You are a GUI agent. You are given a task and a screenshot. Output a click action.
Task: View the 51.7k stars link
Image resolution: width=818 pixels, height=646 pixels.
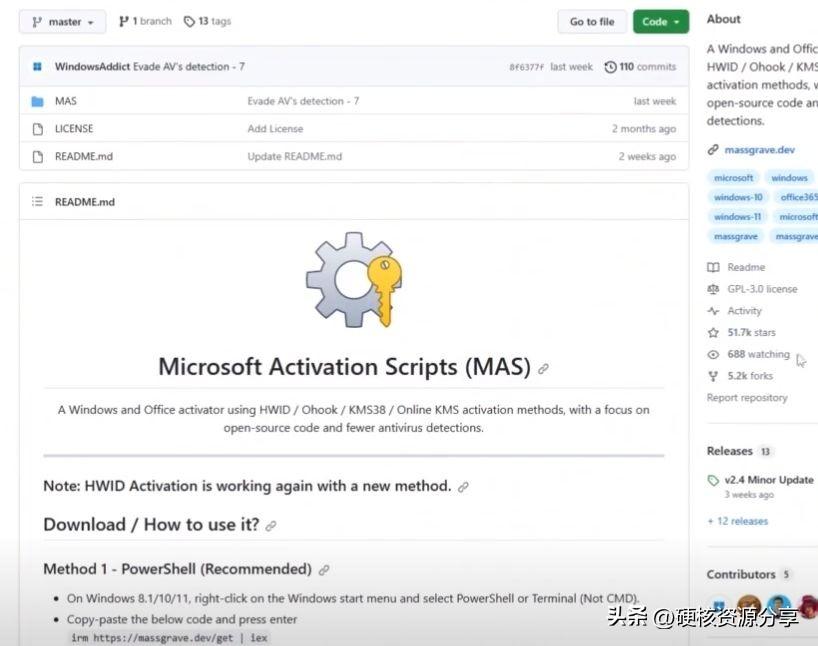pyautogui.click(x=752, y=332)
